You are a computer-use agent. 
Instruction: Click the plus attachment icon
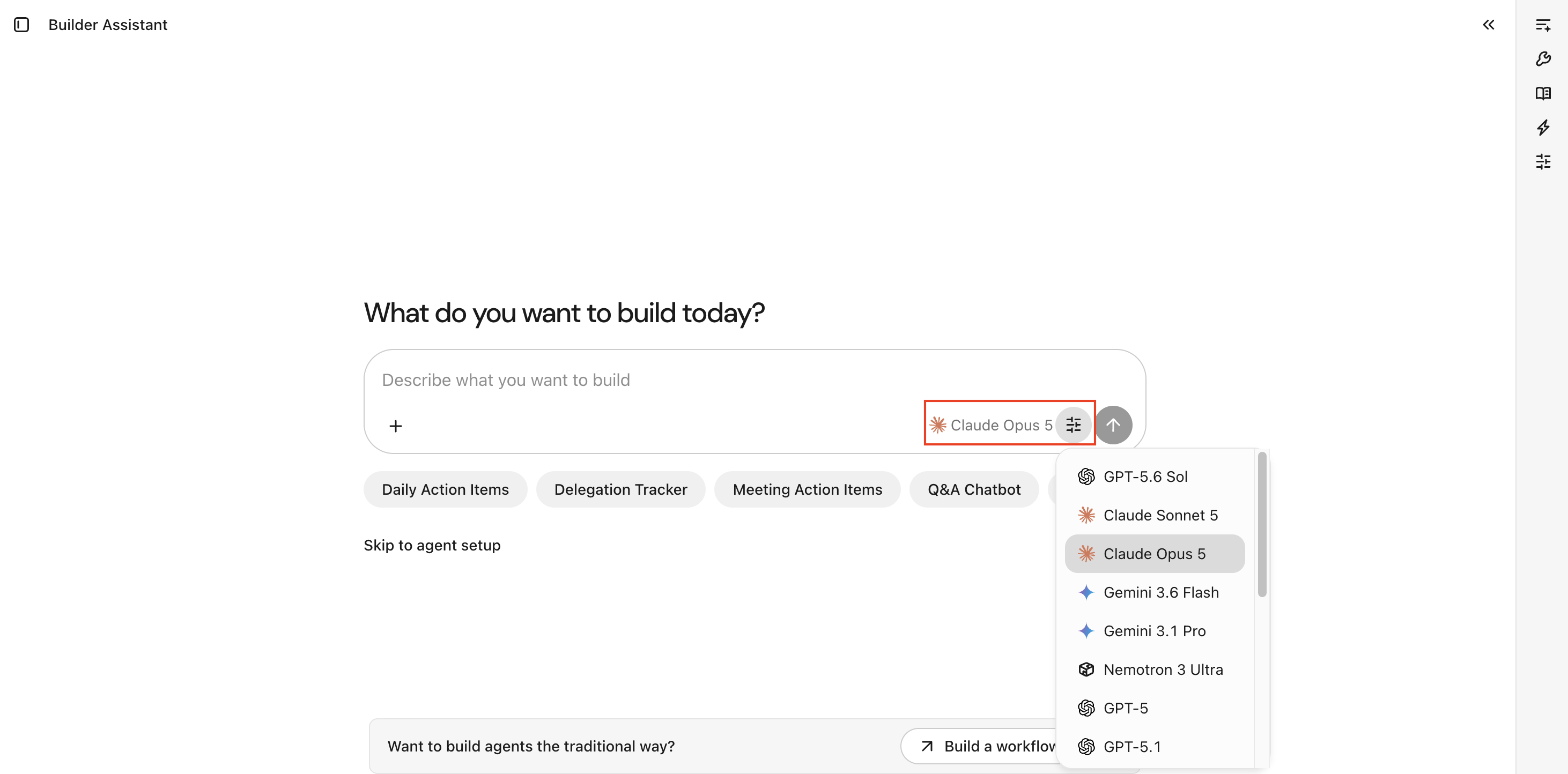pos(396,426)
